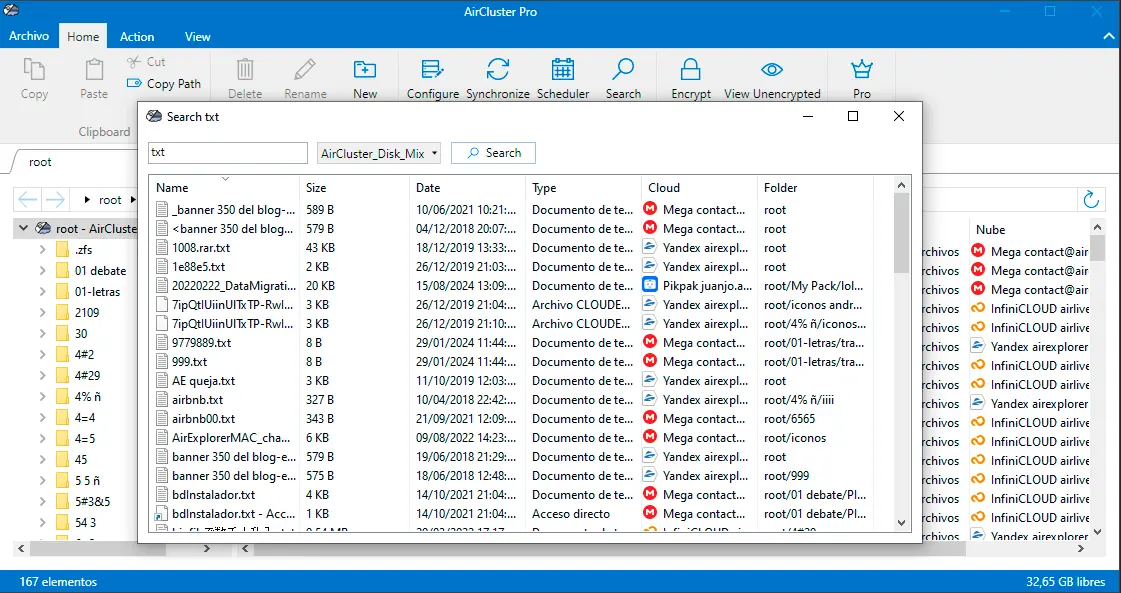The height and width of the screenshot is (593, 1121).
Task: Sort results by Folder column header
Action: pos(815,187)
